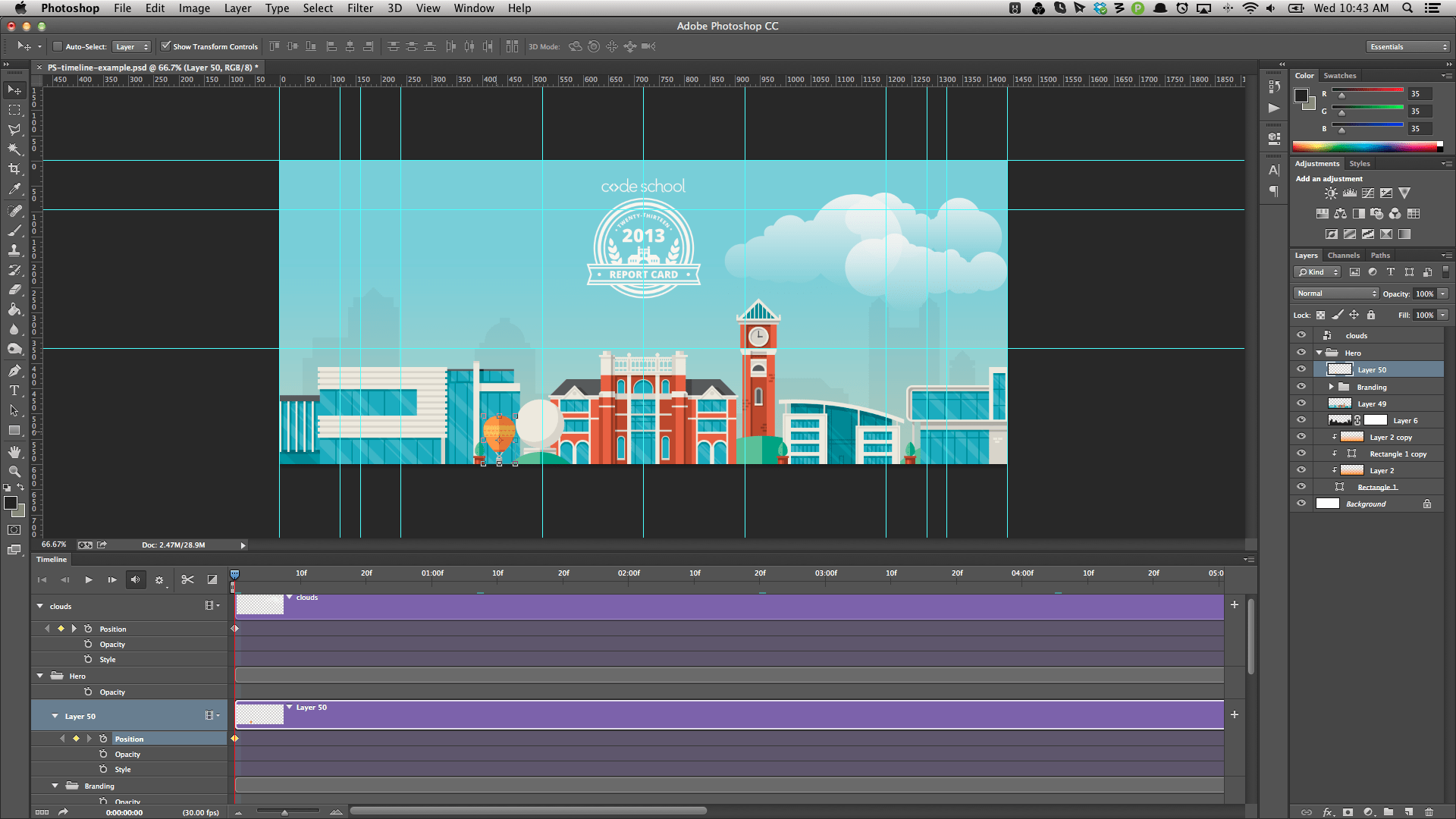This screenshot has width=1456, height=819.
Task: Expand the Branding group in Layers panel
Action: coord(1331,387)
